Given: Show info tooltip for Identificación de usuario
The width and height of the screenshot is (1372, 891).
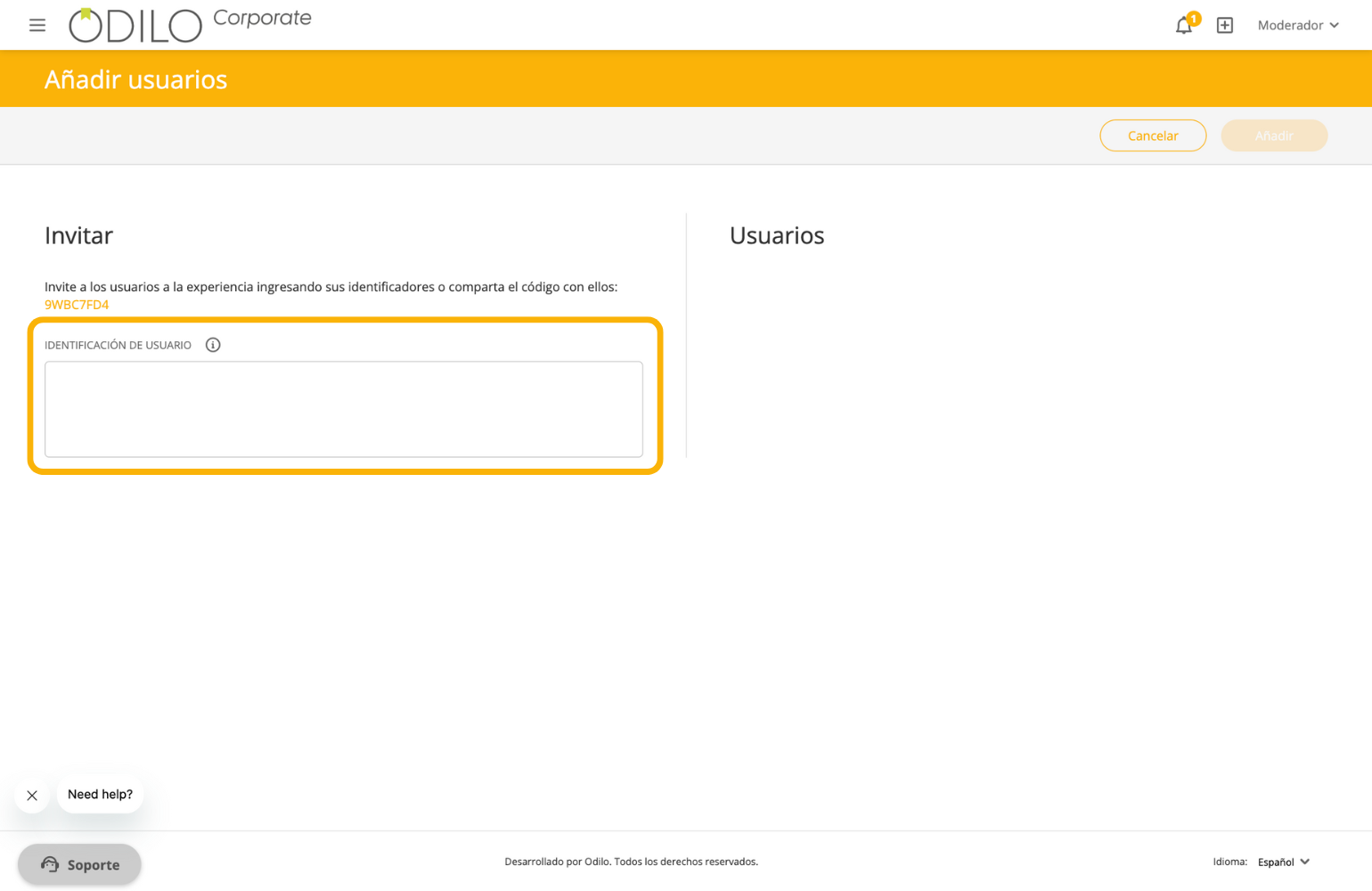Looking at the screenshot, I should click(x=213, y=345).
